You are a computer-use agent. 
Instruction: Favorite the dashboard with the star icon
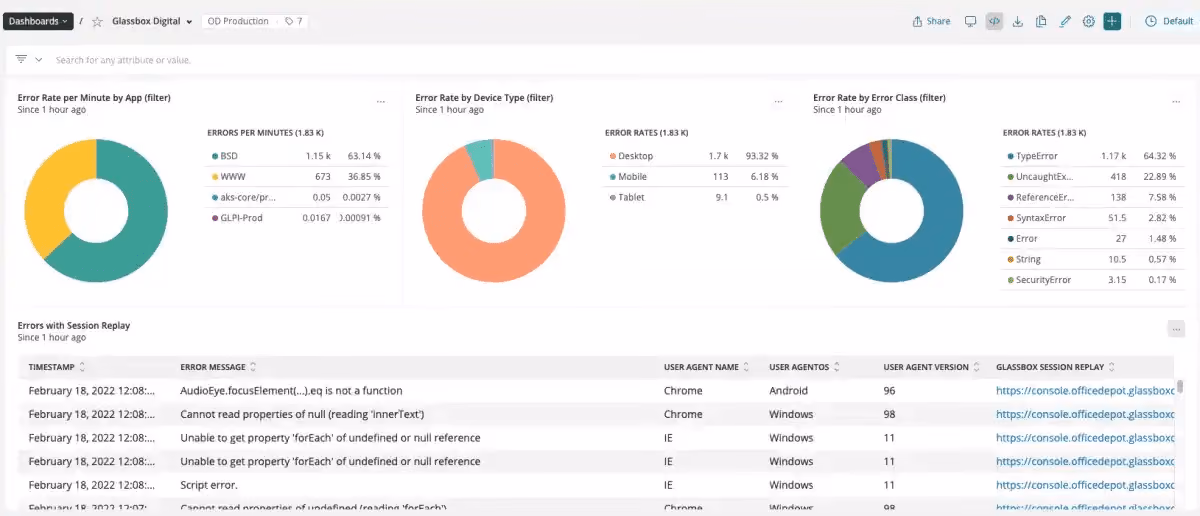coord(97,21)
